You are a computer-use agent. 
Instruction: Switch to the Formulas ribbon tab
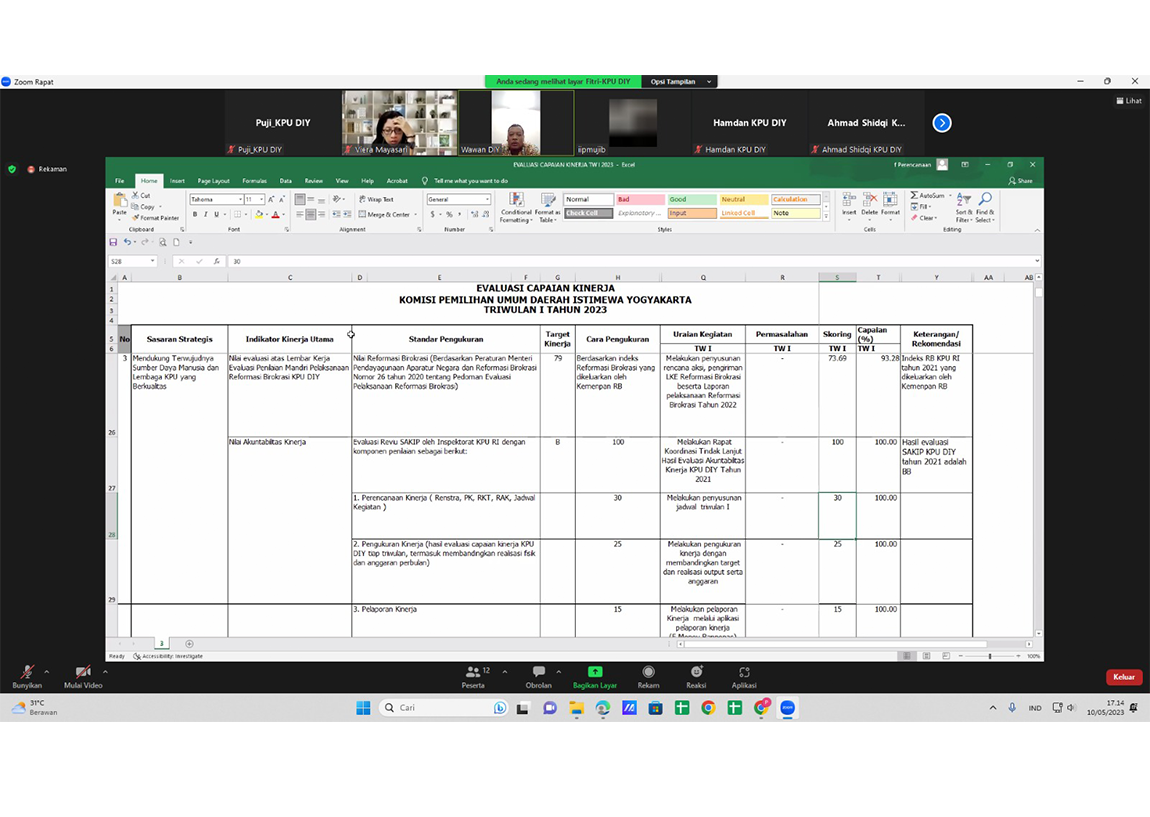(x=254, y=181)
